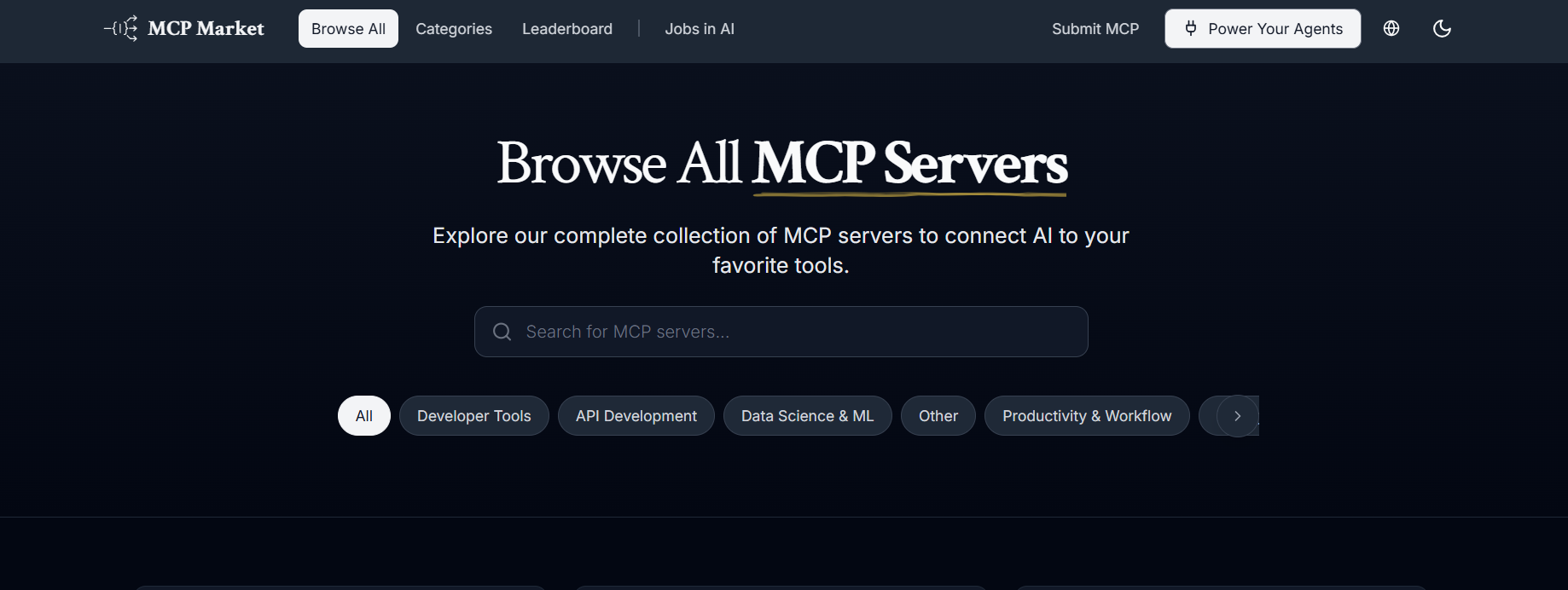Expand more categories with right chevron
This screenshot has height=590, width=1568.
coord(1237,416)
